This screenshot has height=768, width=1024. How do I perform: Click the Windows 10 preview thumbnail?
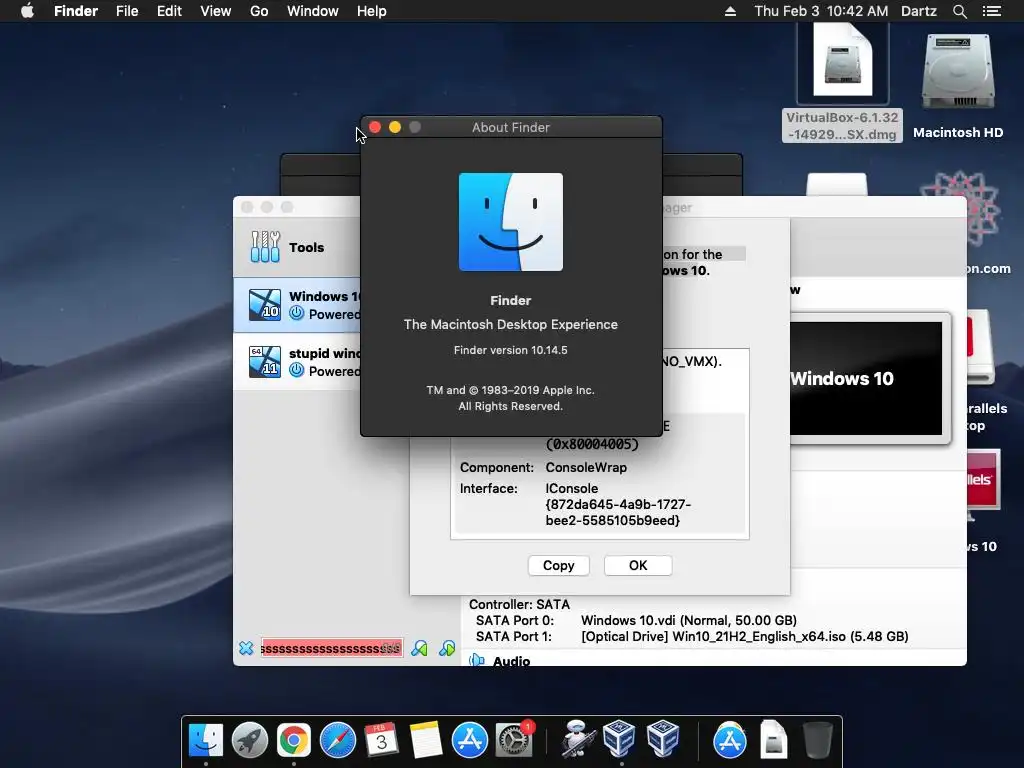pos(866,378)
